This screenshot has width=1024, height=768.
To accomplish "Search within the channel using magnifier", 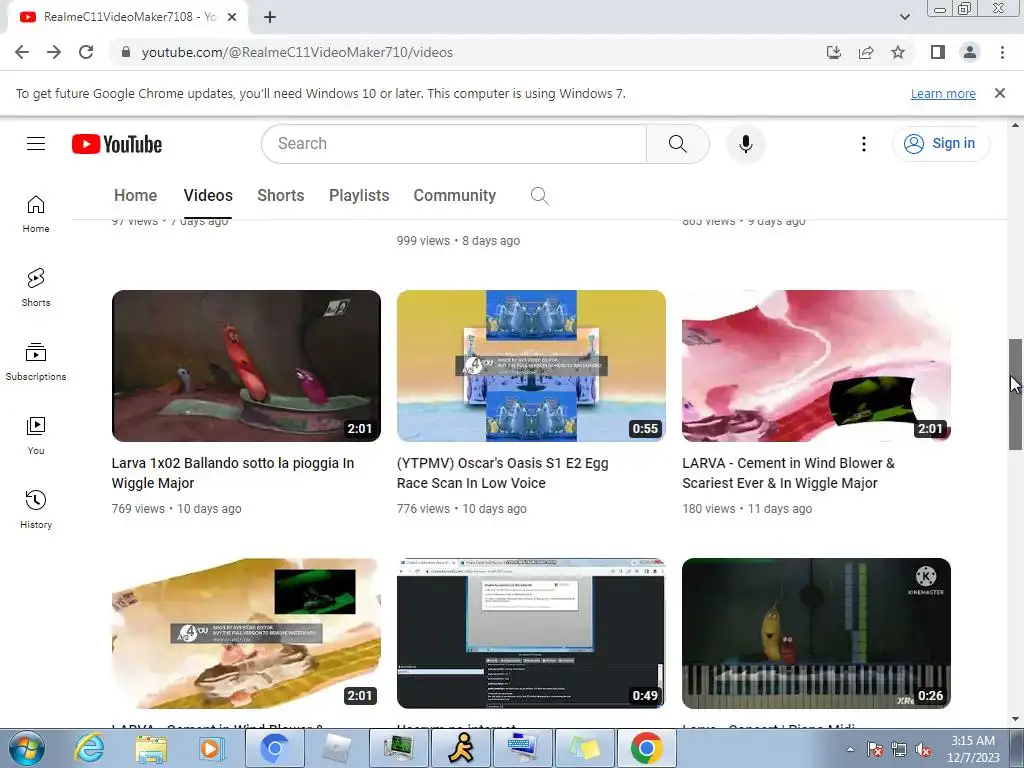I will click(539, 195).
